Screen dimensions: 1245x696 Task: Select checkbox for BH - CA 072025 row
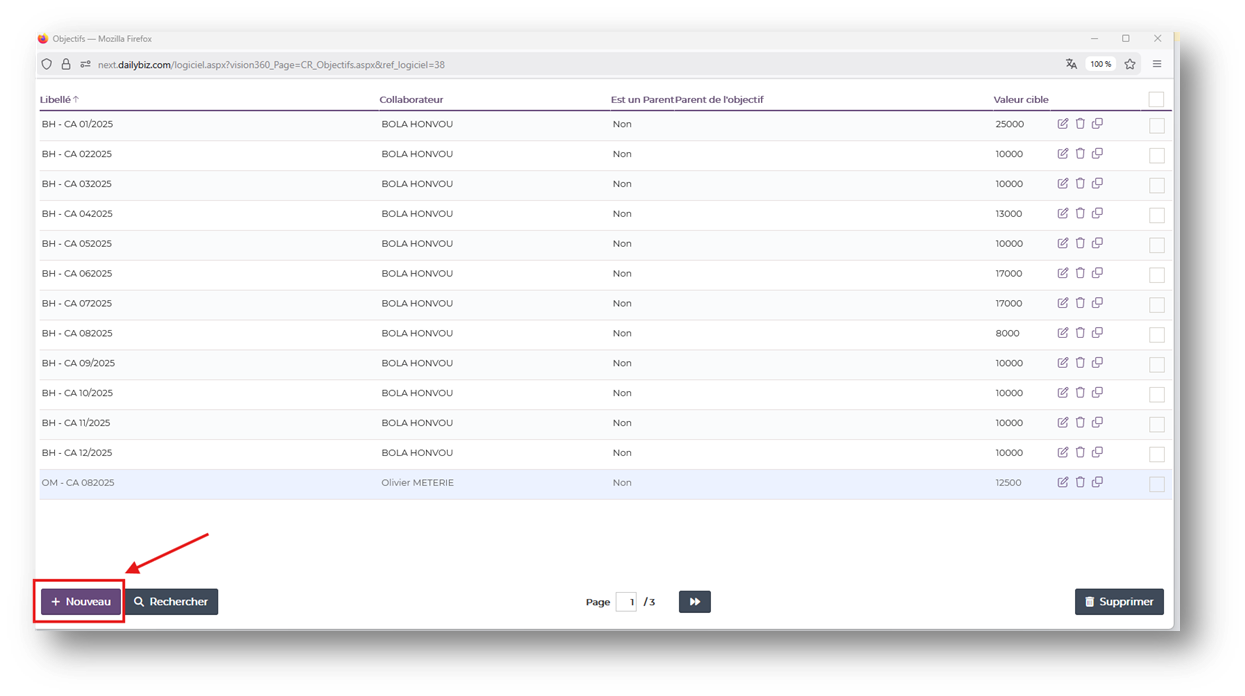(x=1156, y=304)
